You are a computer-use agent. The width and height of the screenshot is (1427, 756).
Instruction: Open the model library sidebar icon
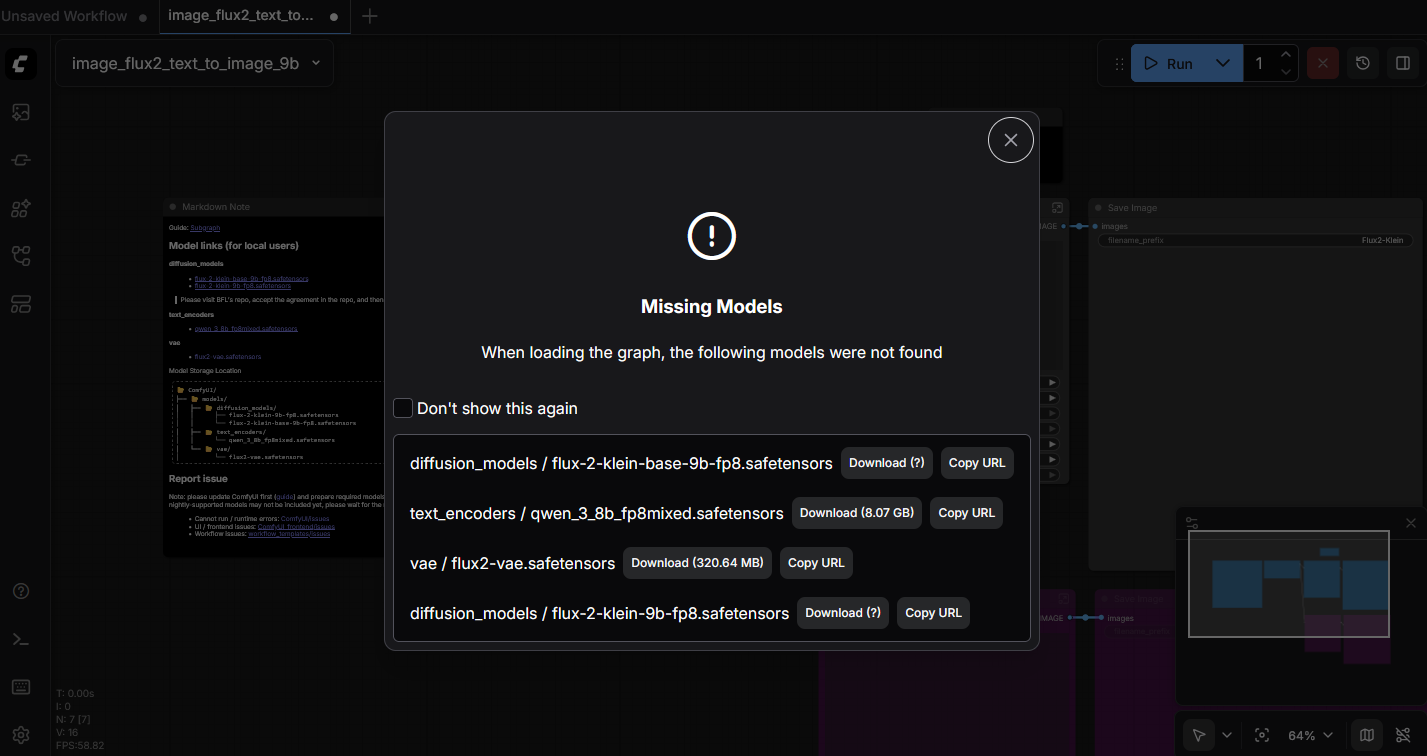21,208
